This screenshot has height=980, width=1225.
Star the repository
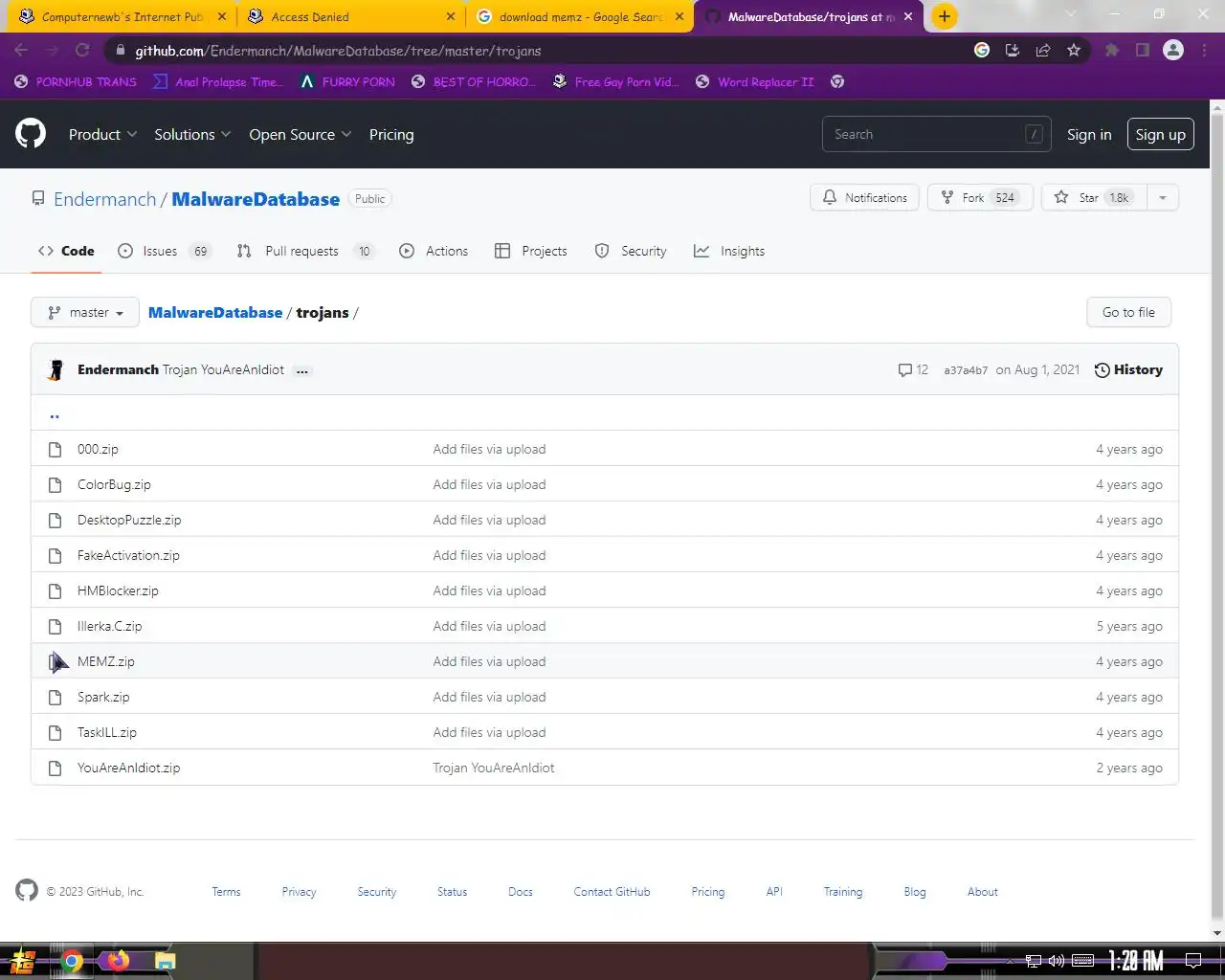1094,197
